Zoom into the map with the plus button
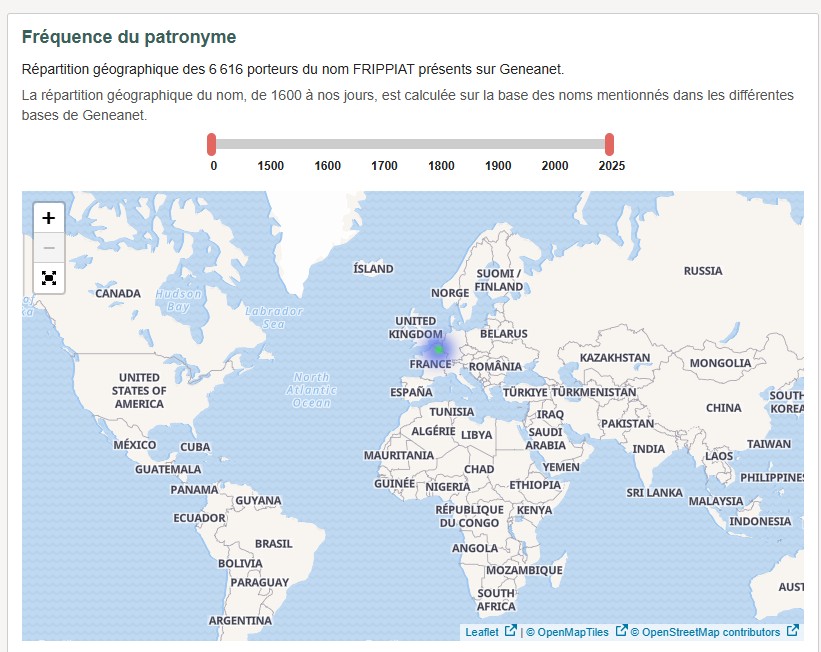 [48, 217]
